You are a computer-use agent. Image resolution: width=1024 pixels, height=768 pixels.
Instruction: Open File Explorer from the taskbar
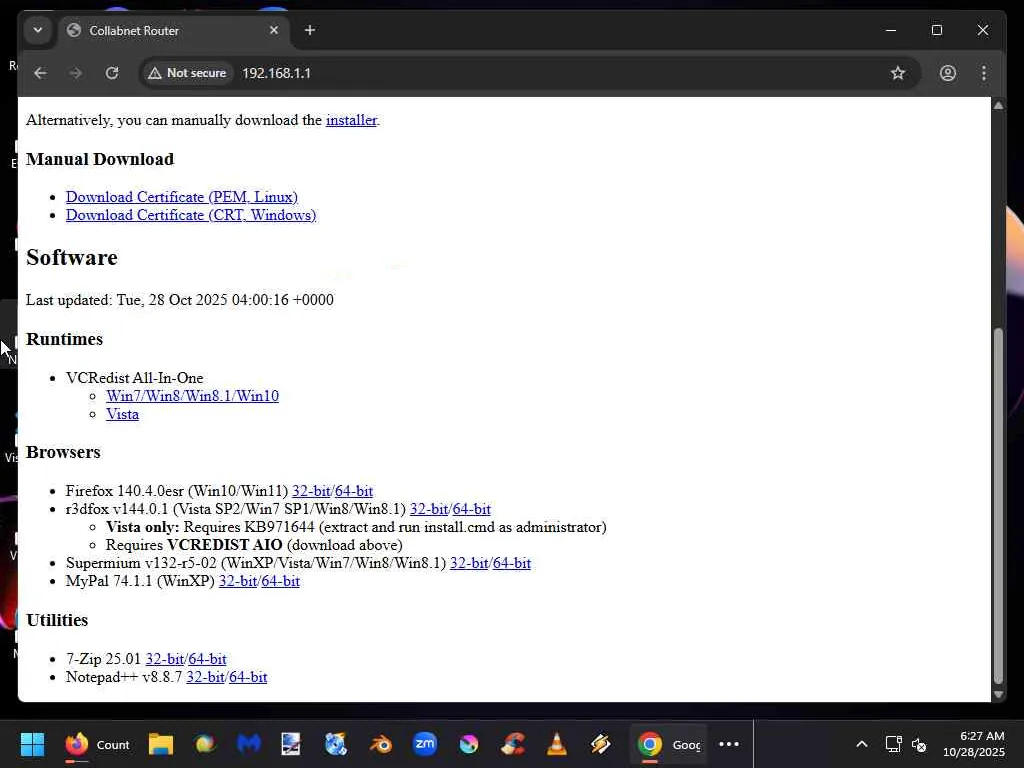tap(161, 744)
